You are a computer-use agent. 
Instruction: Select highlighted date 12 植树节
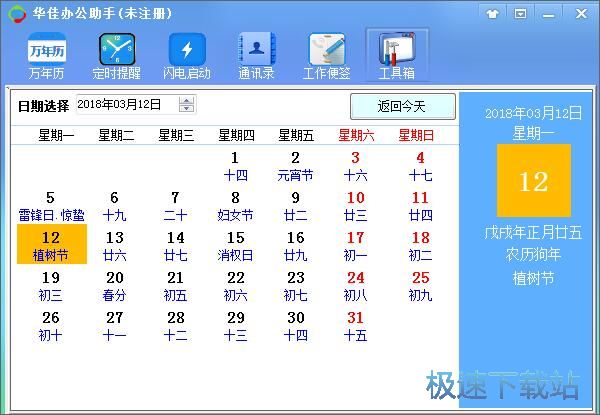51,245
